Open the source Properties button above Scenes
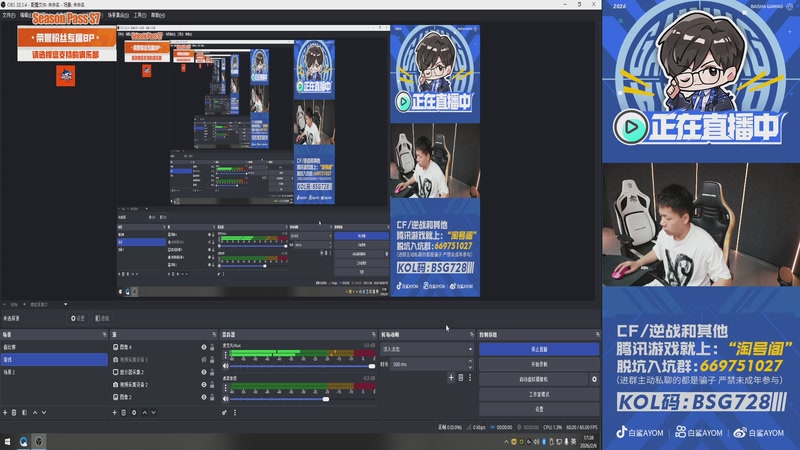 pyautogui.click(x=78, y=318)
